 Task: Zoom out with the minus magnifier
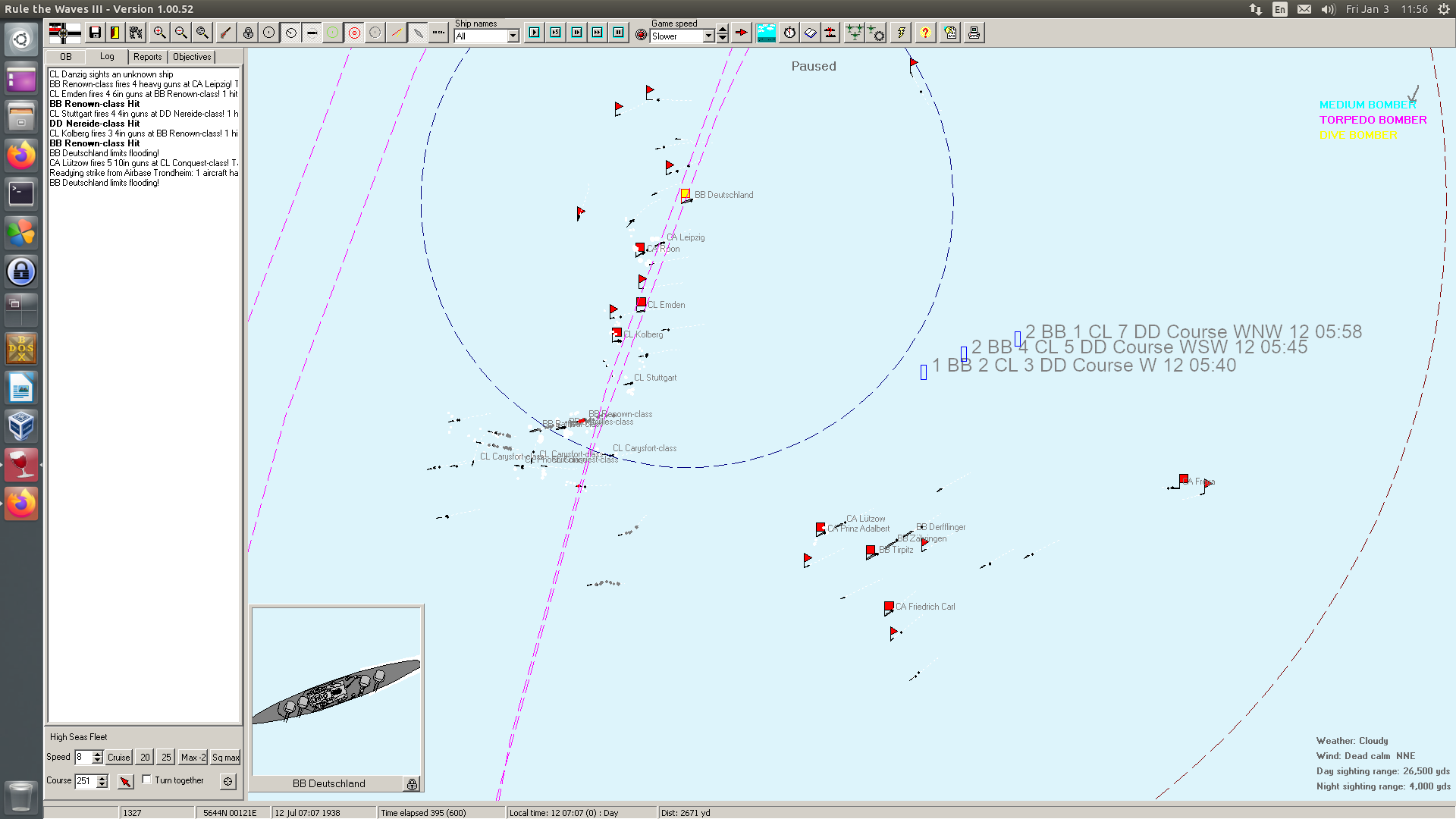[x=180, y=33]
